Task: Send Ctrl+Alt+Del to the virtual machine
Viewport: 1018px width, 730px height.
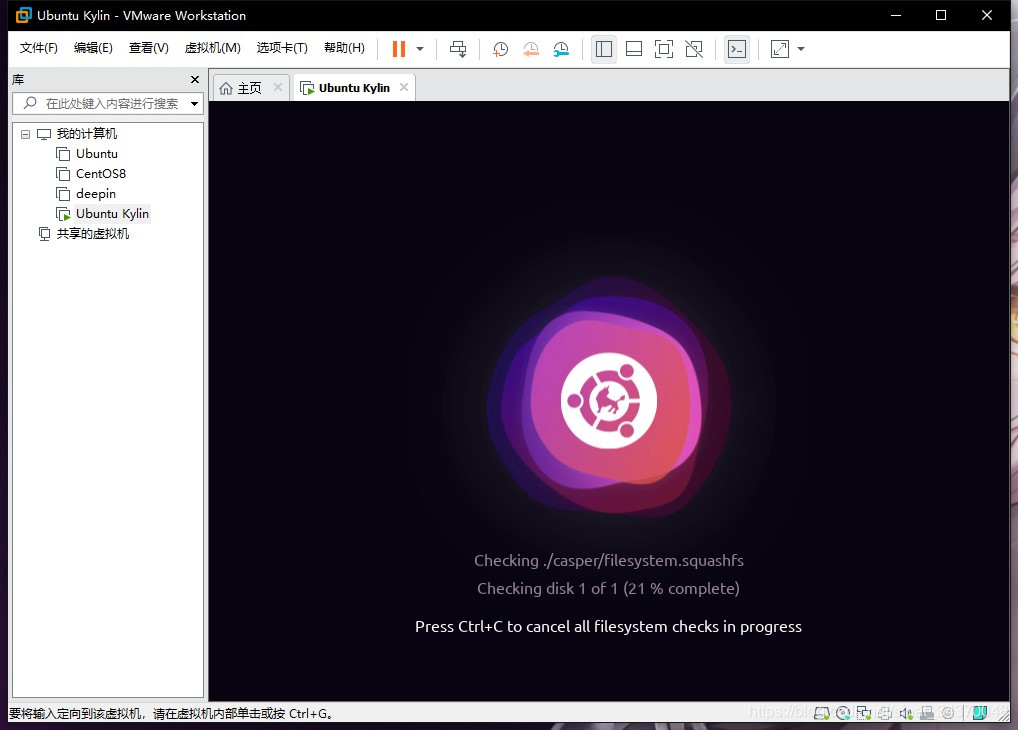Action: [x=458, y=49]
